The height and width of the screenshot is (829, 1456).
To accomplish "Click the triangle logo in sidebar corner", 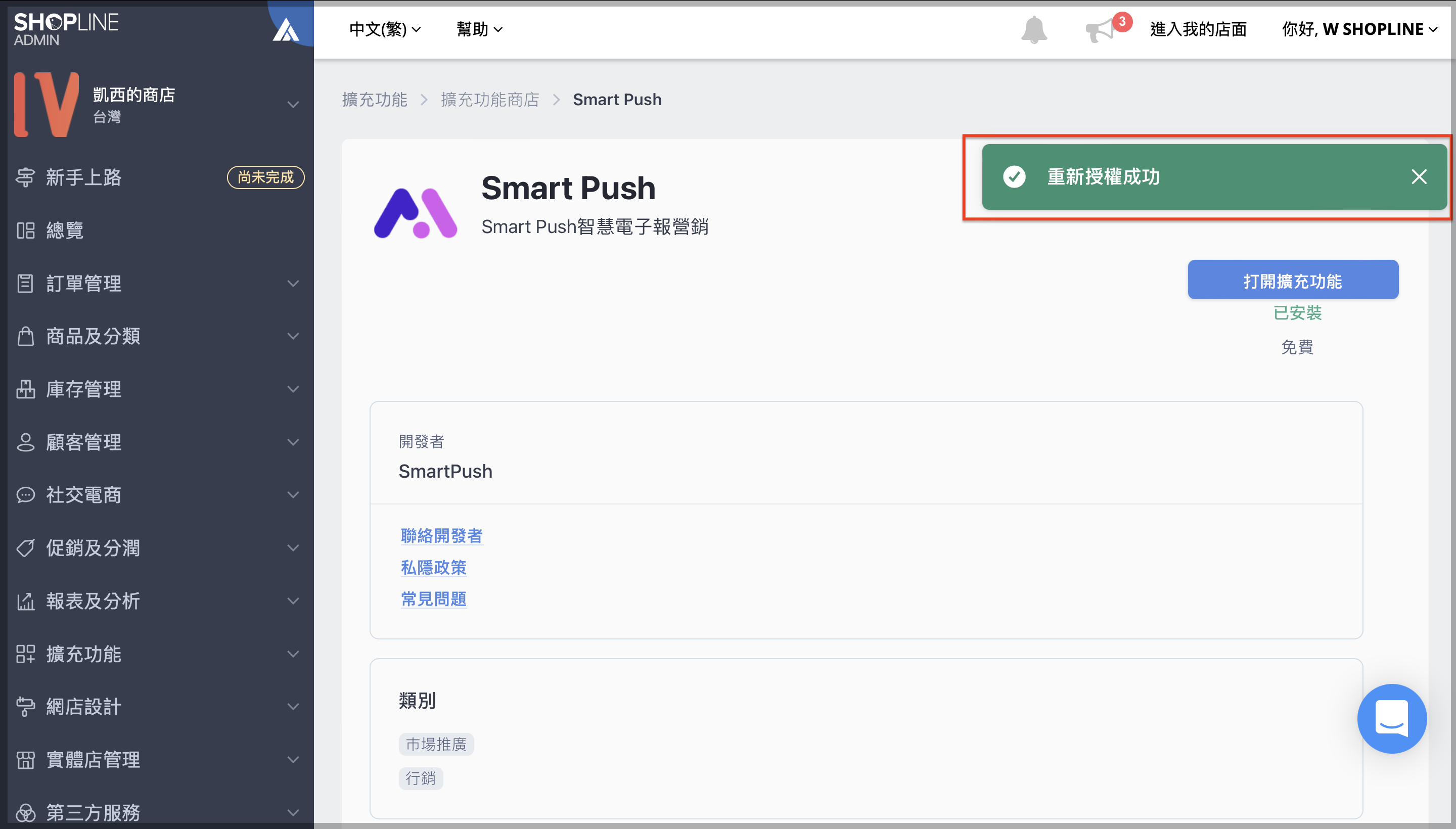I will click(x=285, y=30).
